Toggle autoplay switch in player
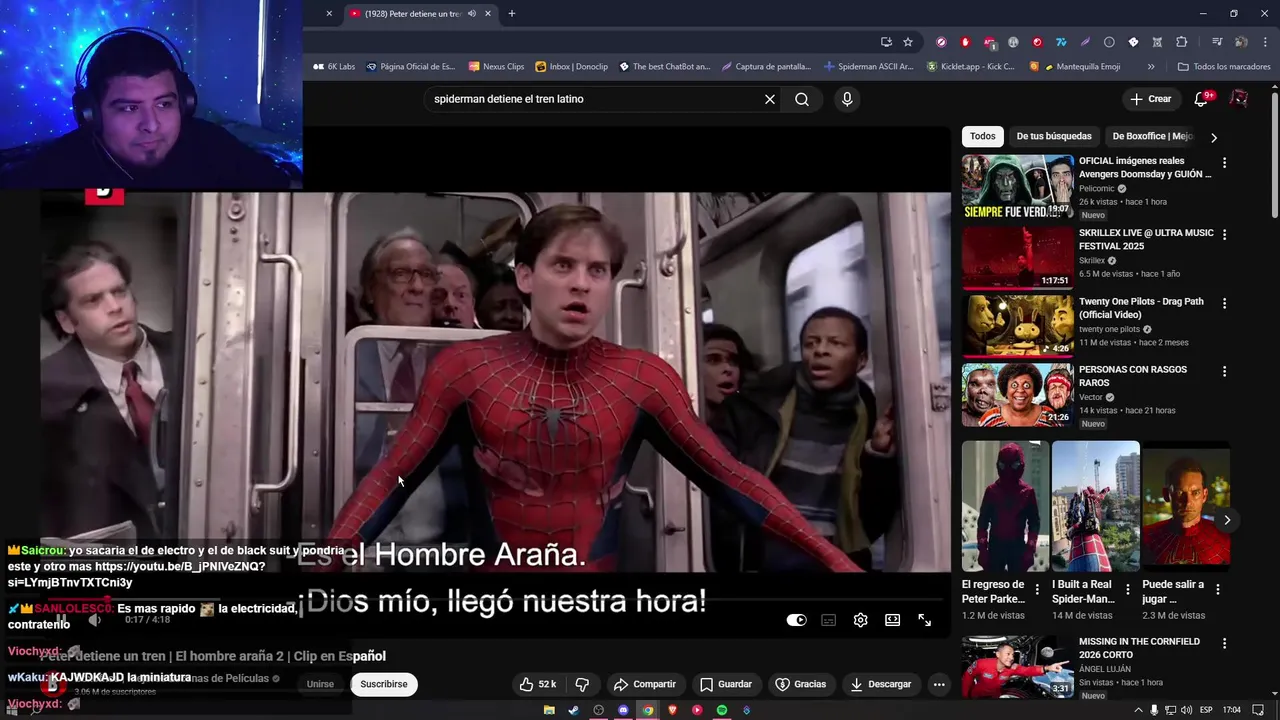The width and height of the screenshot is (1280, 720). tap(796, 620)
